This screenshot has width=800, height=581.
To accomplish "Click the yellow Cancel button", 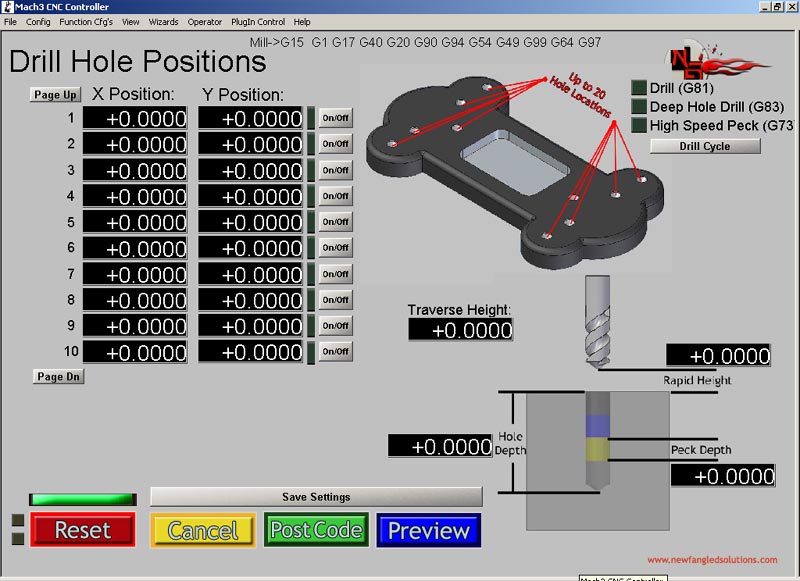I will [x=203, y=531].
